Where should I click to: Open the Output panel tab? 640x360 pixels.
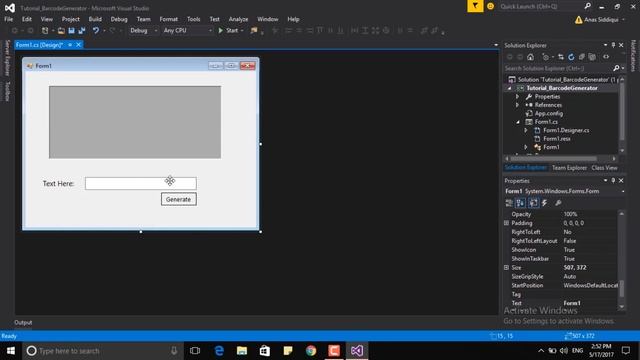click(x=23, y=322)
